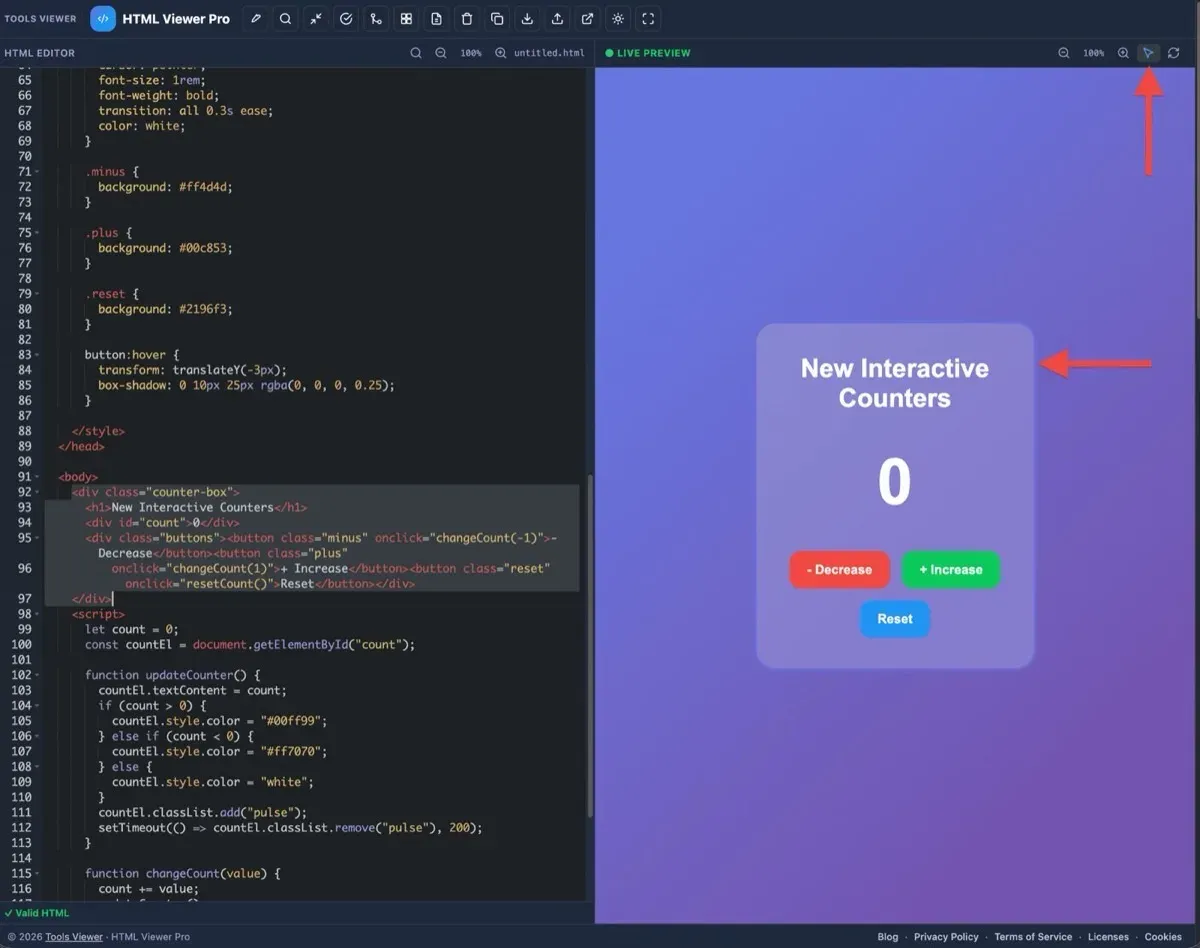This screenshot has width=1200, height=948.
Task: Click the download arrow icon
Action: pos(527,19)
